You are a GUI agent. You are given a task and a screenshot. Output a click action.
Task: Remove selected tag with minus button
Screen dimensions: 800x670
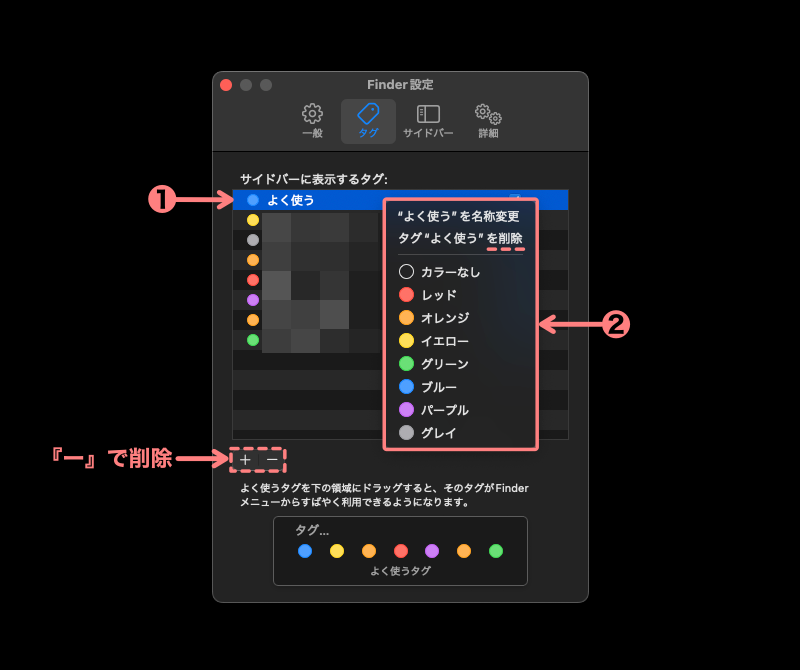click(x=272, y=460)
